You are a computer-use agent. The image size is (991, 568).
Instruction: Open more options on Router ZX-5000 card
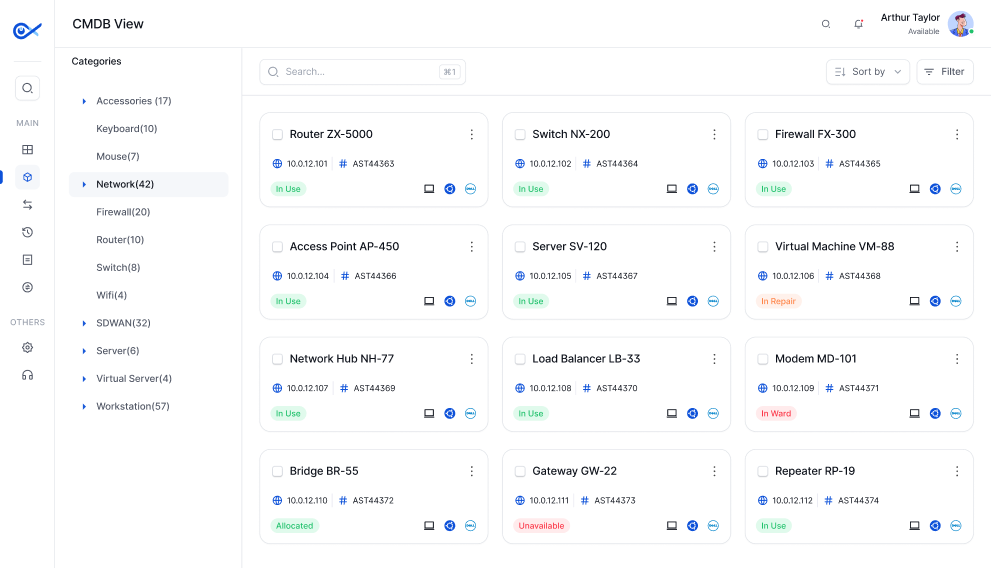click(471, 135)
